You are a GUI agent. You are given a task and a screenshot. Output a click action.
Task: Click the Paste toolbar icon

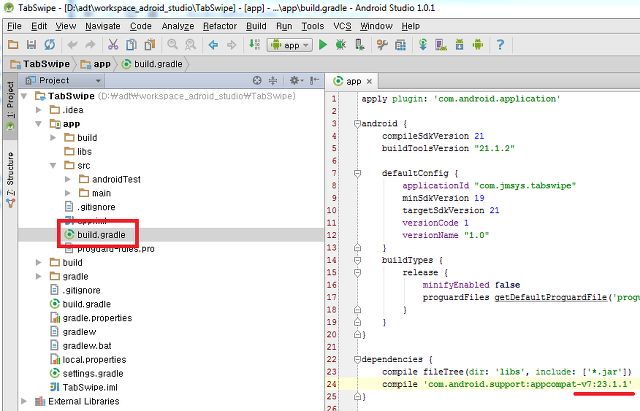tap(150, 44)
